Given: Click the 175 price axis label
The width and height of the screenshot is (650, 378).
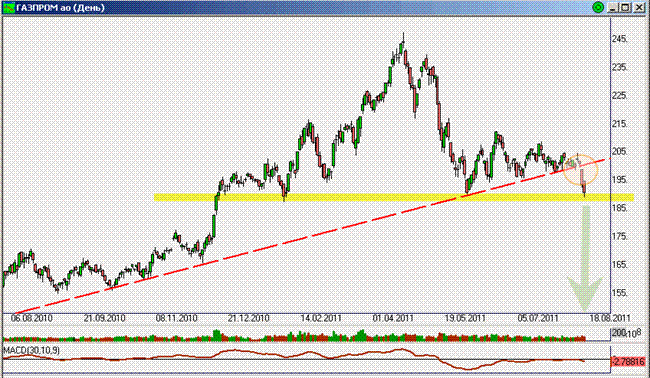Looking at the screenshot, I should tap(619, 236).
